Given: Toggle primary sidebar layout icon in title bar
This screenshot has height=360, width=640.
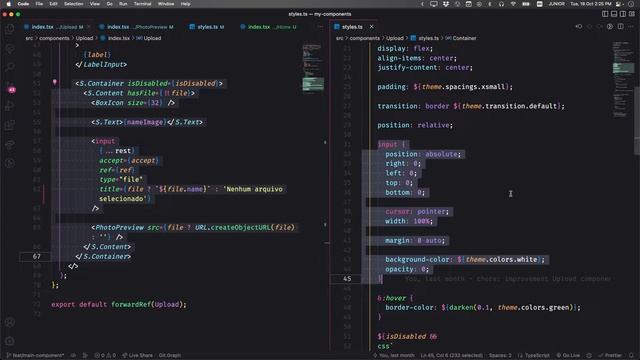Looking at the screenshot, I should click(x=605, y=14).
